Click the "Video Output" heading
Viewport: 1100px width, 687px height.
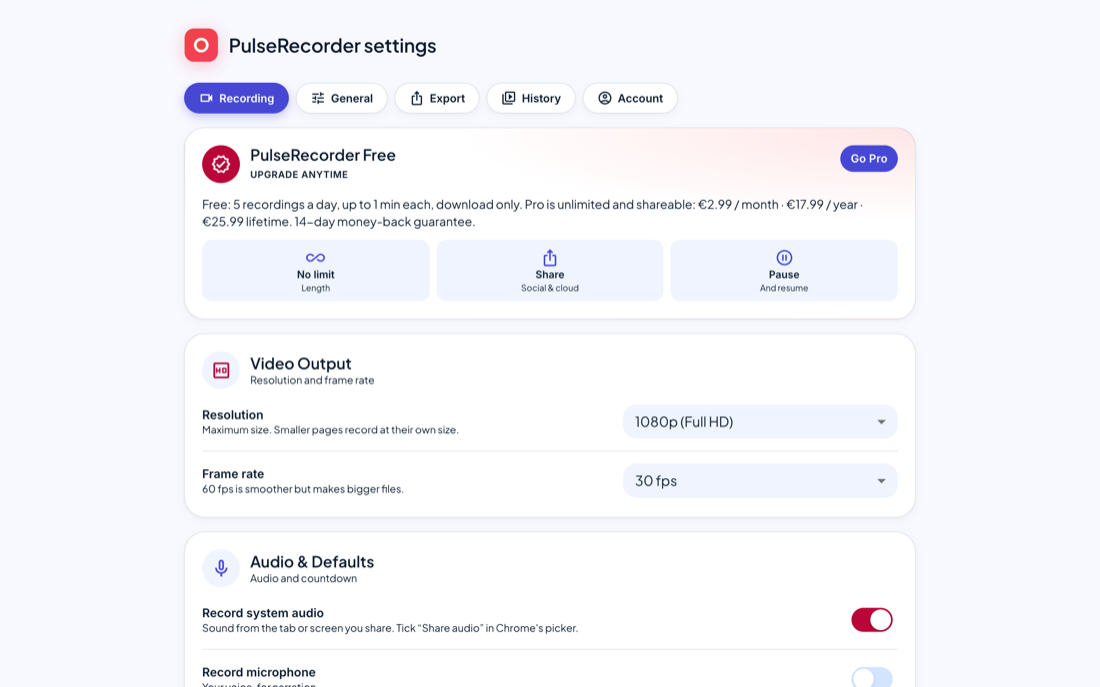[300, 363]
